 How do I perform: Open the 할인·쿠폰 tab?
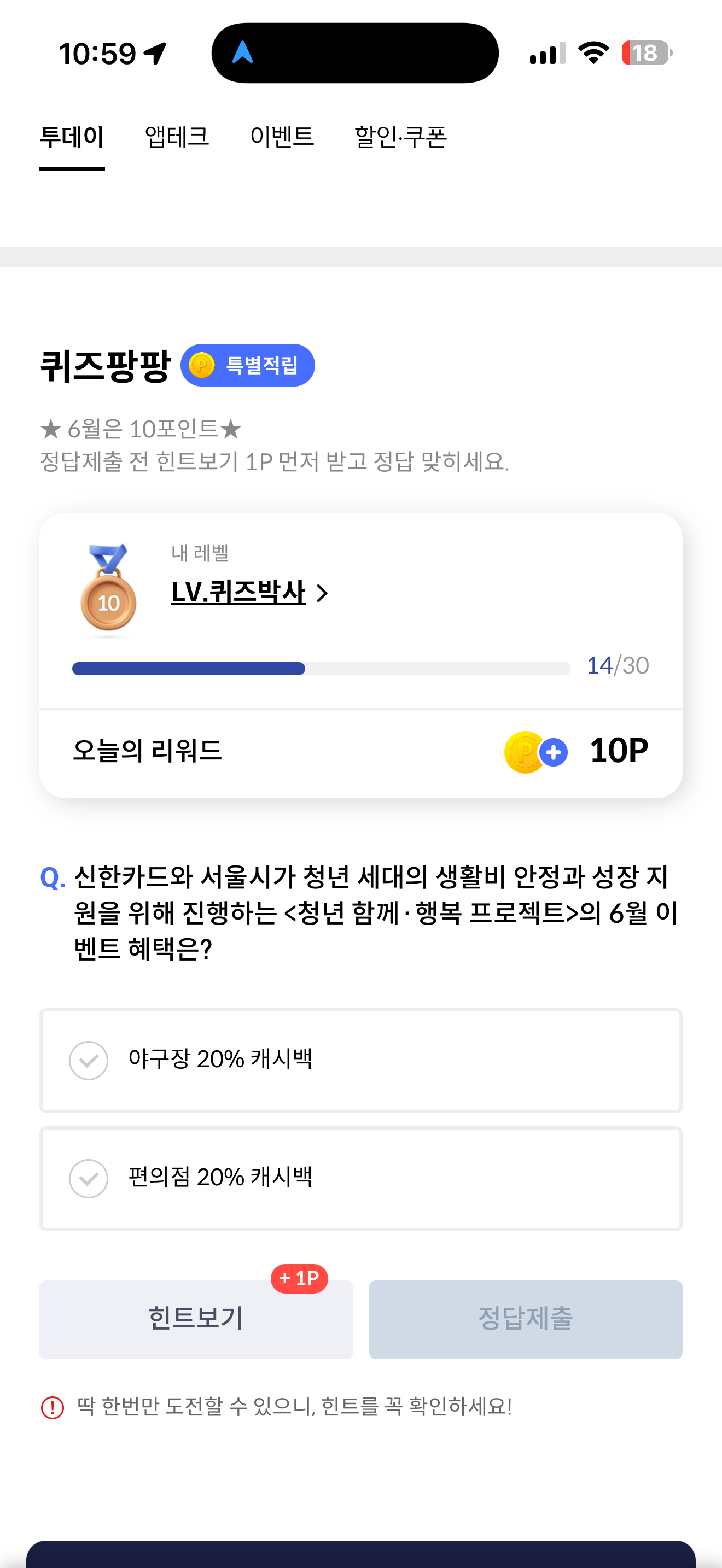coord(400,136)
